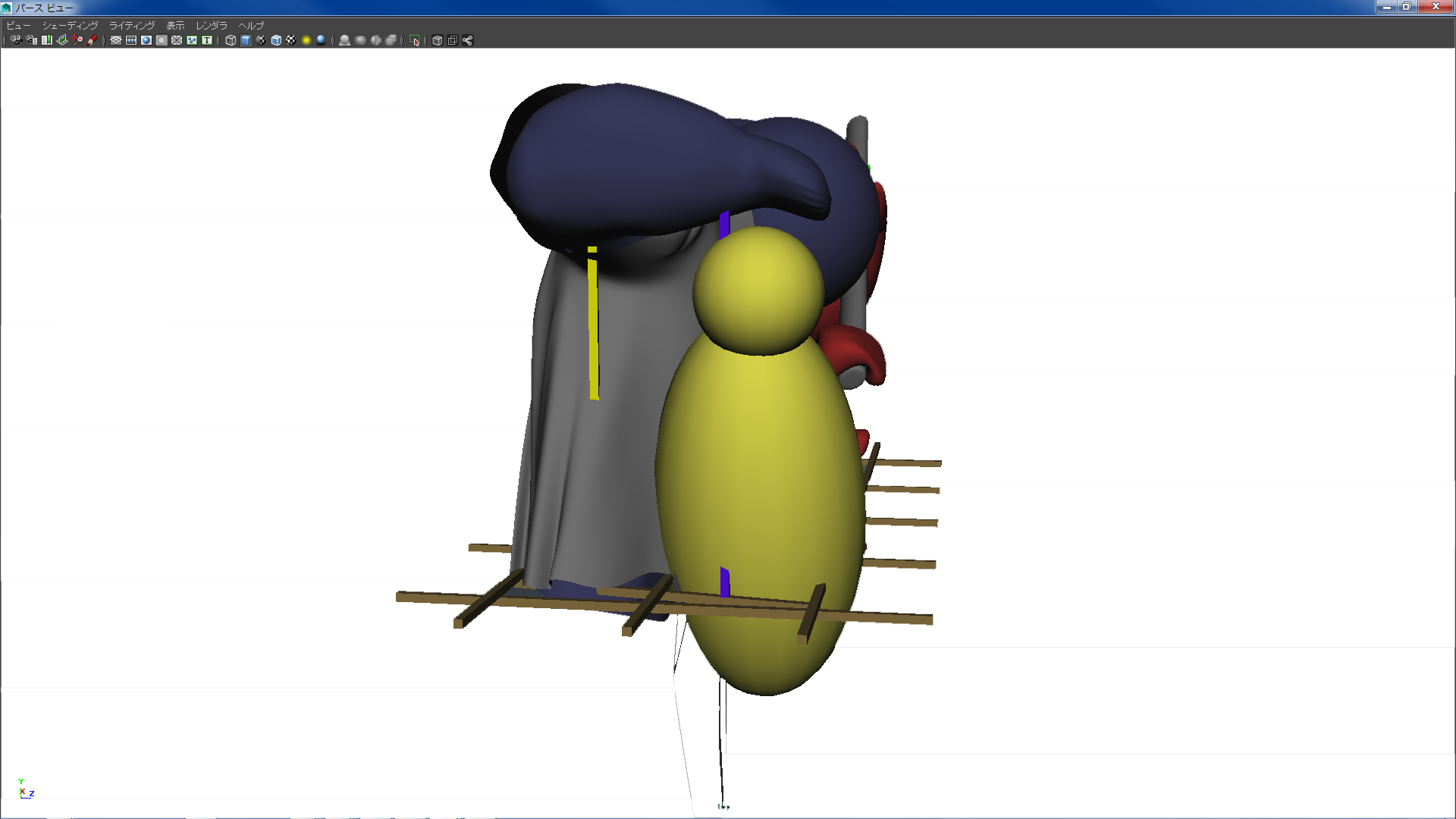Screen dimensions: 1456x819
Task: Toggle isolate select icon
Action: [x=415, y=40]
